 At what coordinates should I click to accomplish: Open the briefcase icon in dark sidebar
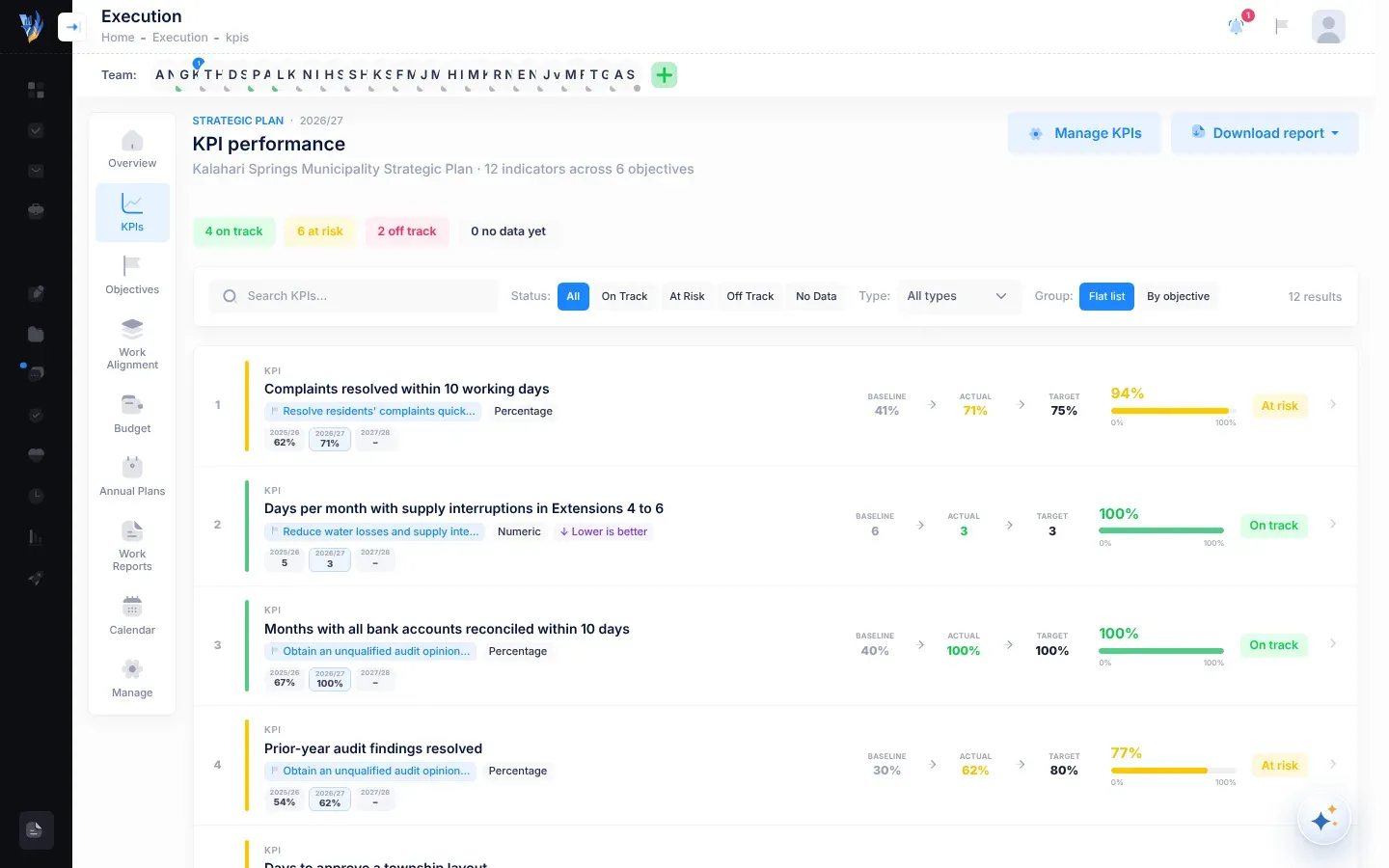[x=36, y=211]
